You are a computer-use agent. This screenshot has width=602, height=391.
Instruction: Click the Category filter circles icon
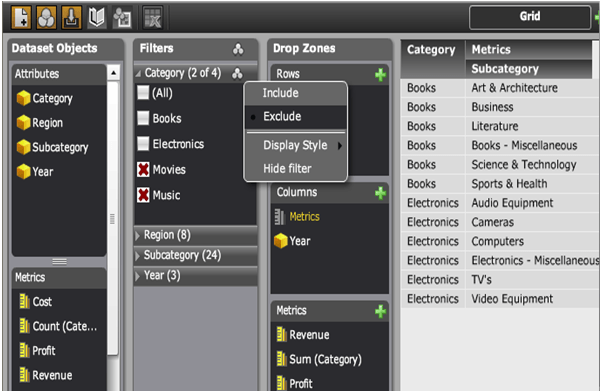pyautogui.click(x=237, y=73)
